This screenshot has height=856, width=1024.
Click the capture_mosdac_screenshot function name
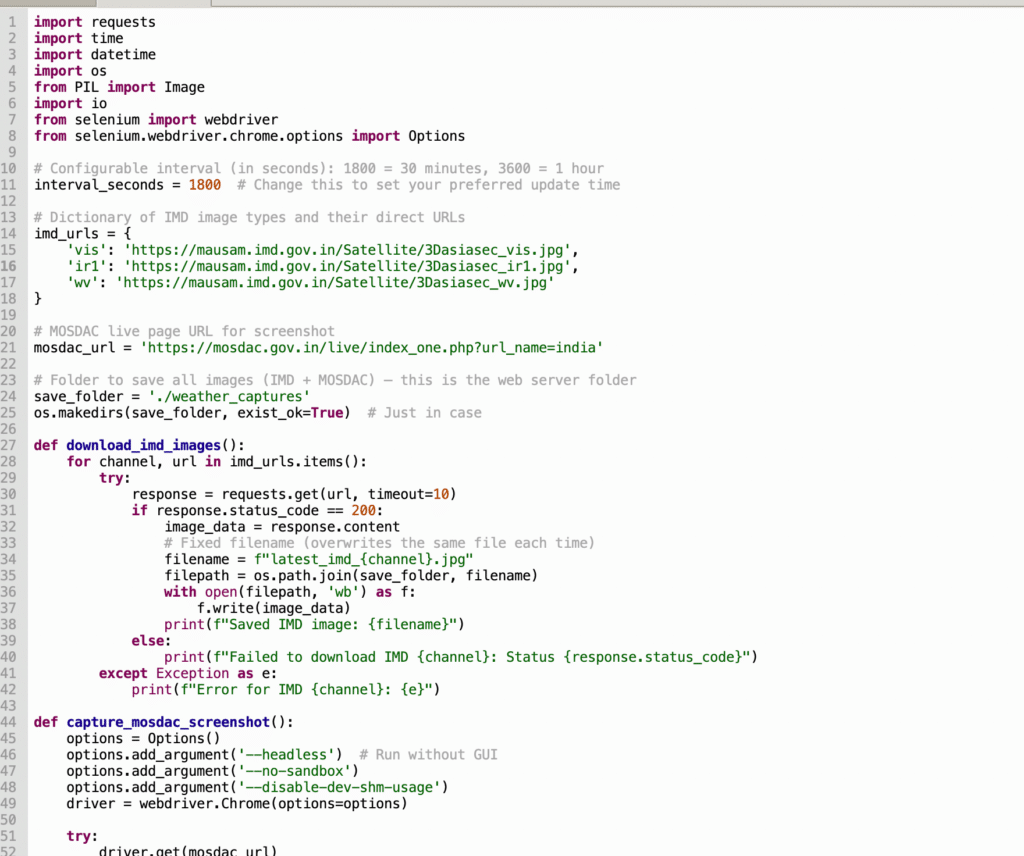click(168, 722)
